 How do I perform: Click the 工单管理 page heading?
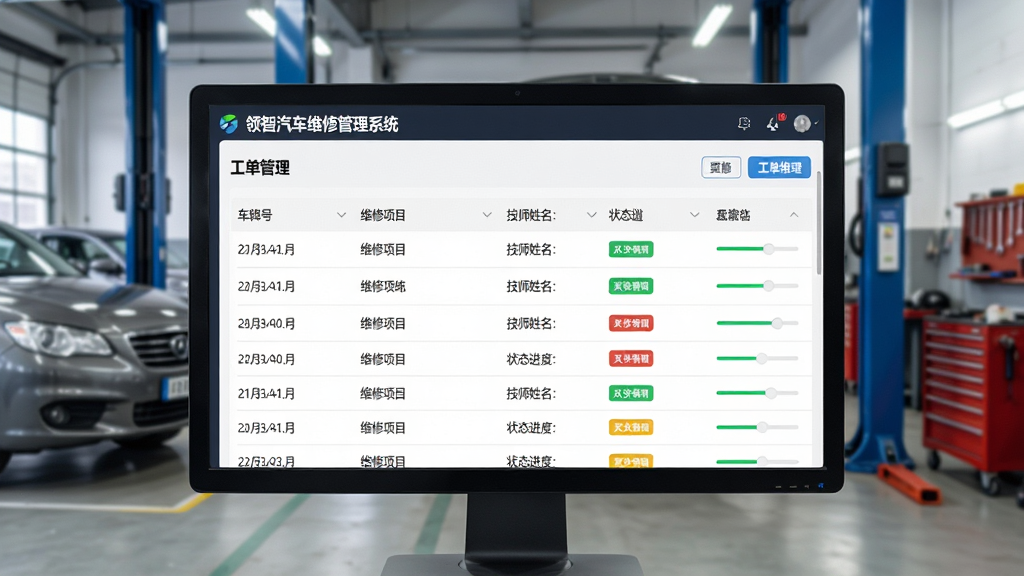(260, 168)
